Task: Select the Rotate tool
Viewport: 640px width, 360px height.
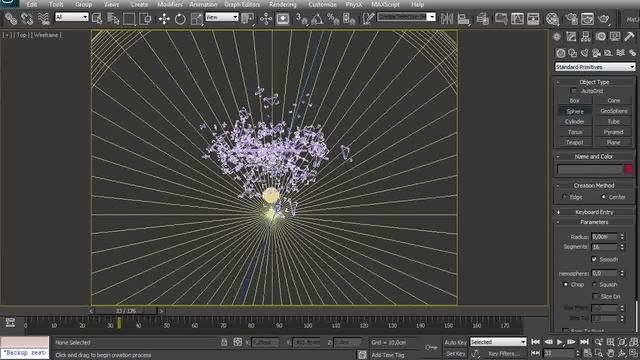Action: [x=180, y=19]
